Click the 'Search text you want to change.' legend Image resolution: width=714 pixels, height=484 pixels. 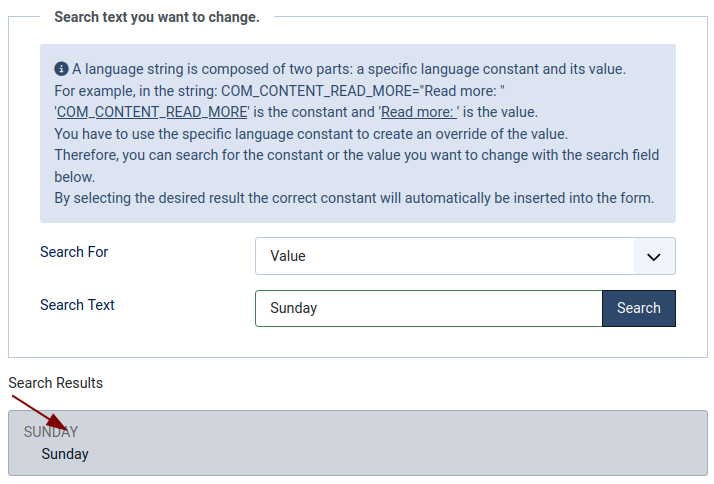(x=157, y=17)
